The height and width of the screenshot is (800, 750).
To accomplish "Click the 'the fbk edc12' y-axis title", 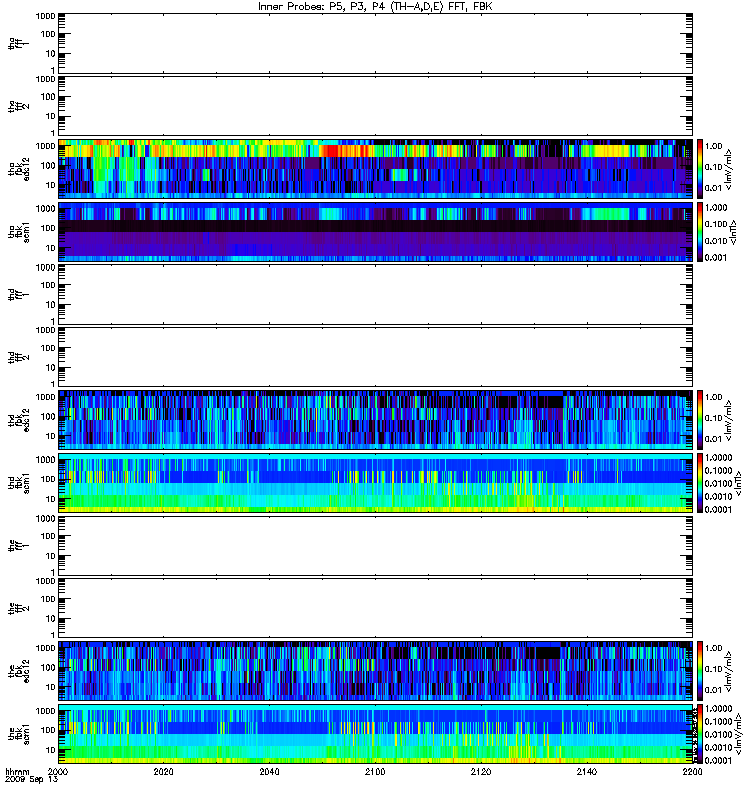I will [19, 671].
